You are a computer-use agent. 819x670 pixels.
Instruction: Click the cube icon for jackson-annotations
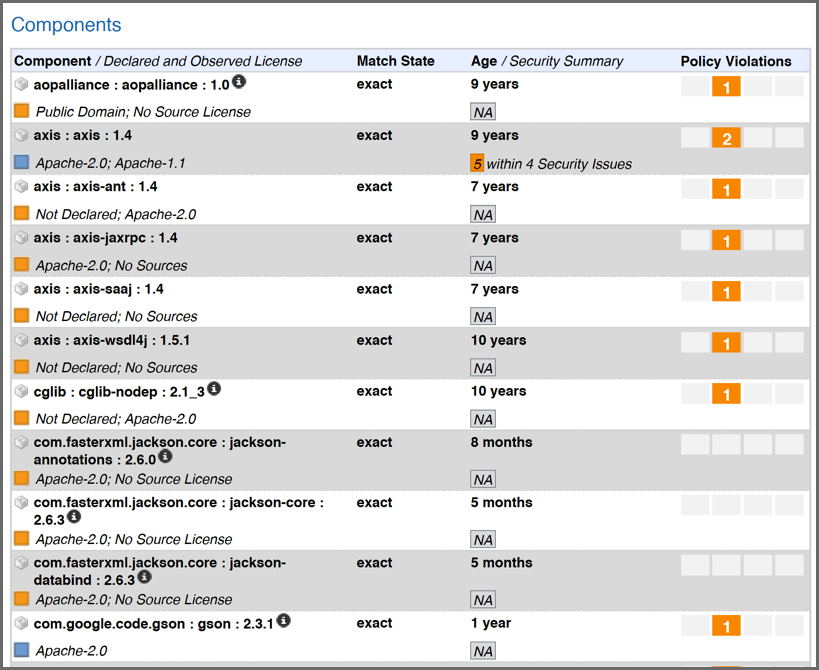click(21, 442)
